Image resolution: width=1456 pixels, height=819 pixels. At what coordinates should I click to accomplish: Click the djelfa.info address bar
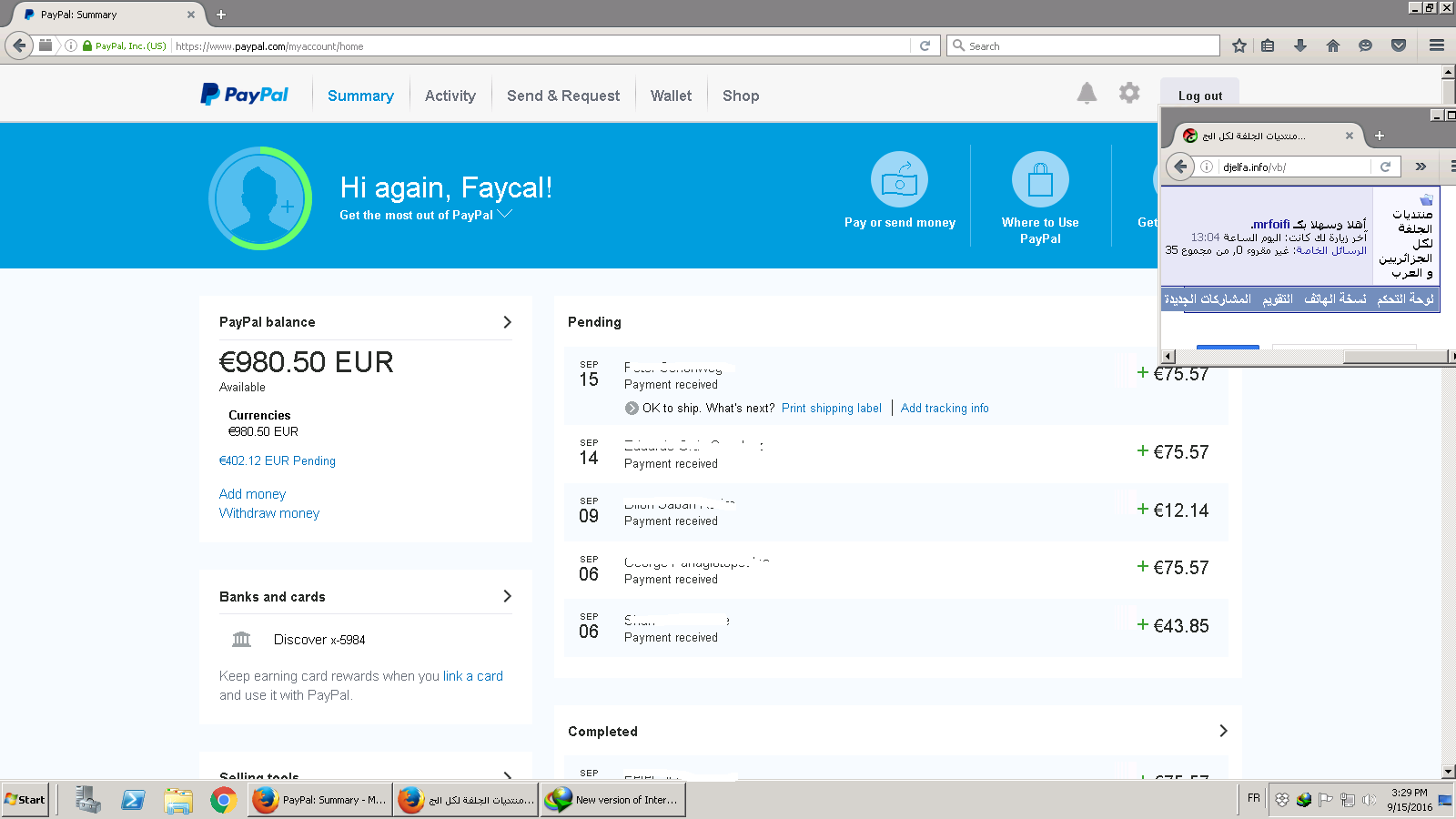click(1294, 167)
